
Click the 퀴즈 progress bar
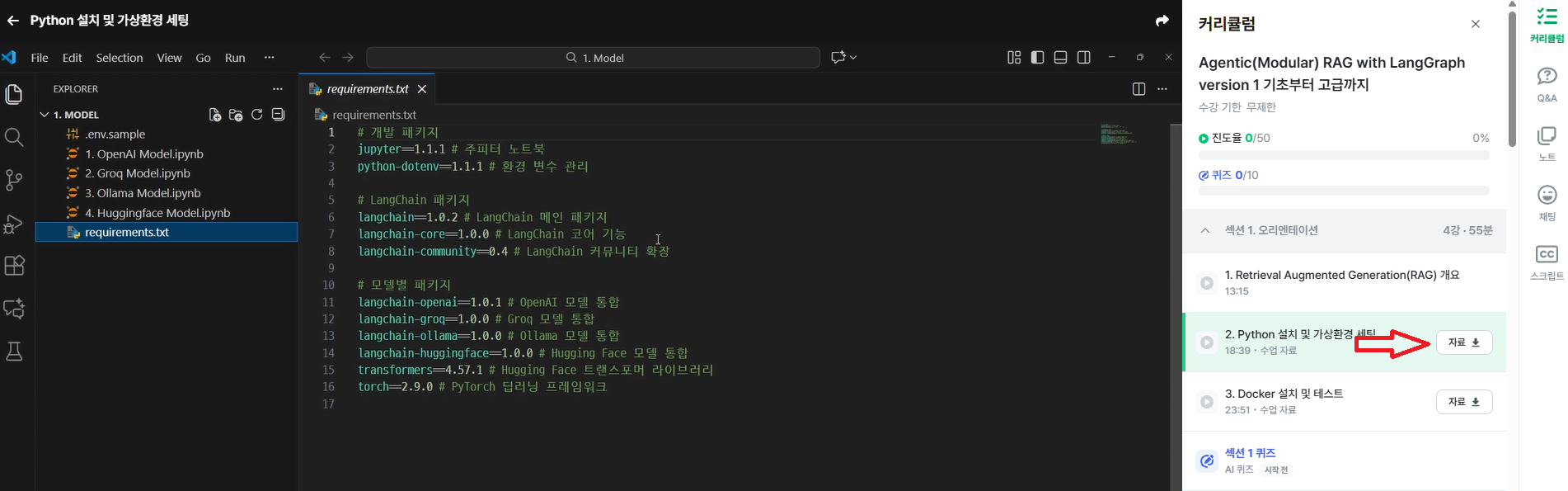point(1344,191)
